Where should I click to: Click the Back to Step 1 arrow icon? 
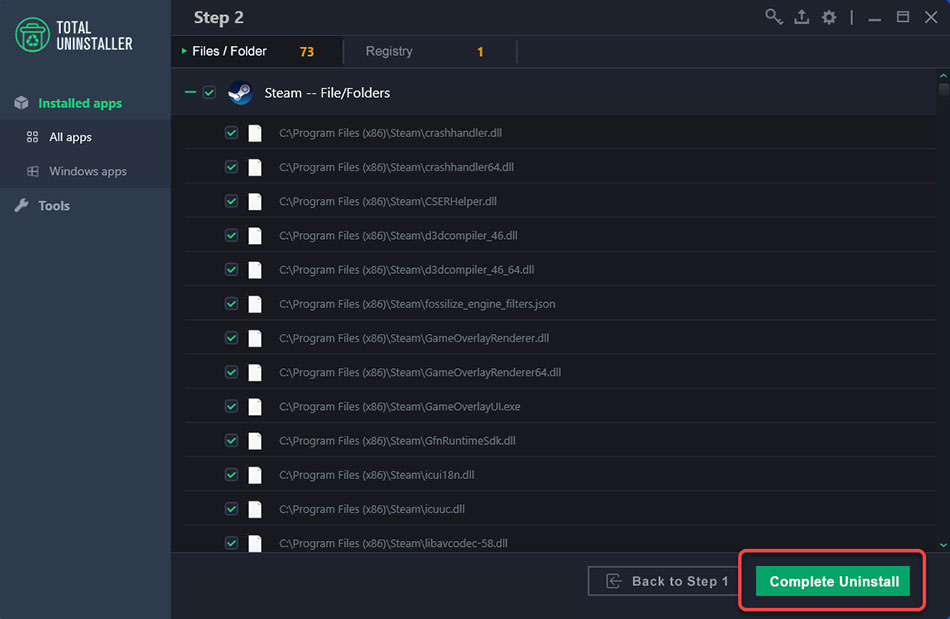(x=614, y=581)
